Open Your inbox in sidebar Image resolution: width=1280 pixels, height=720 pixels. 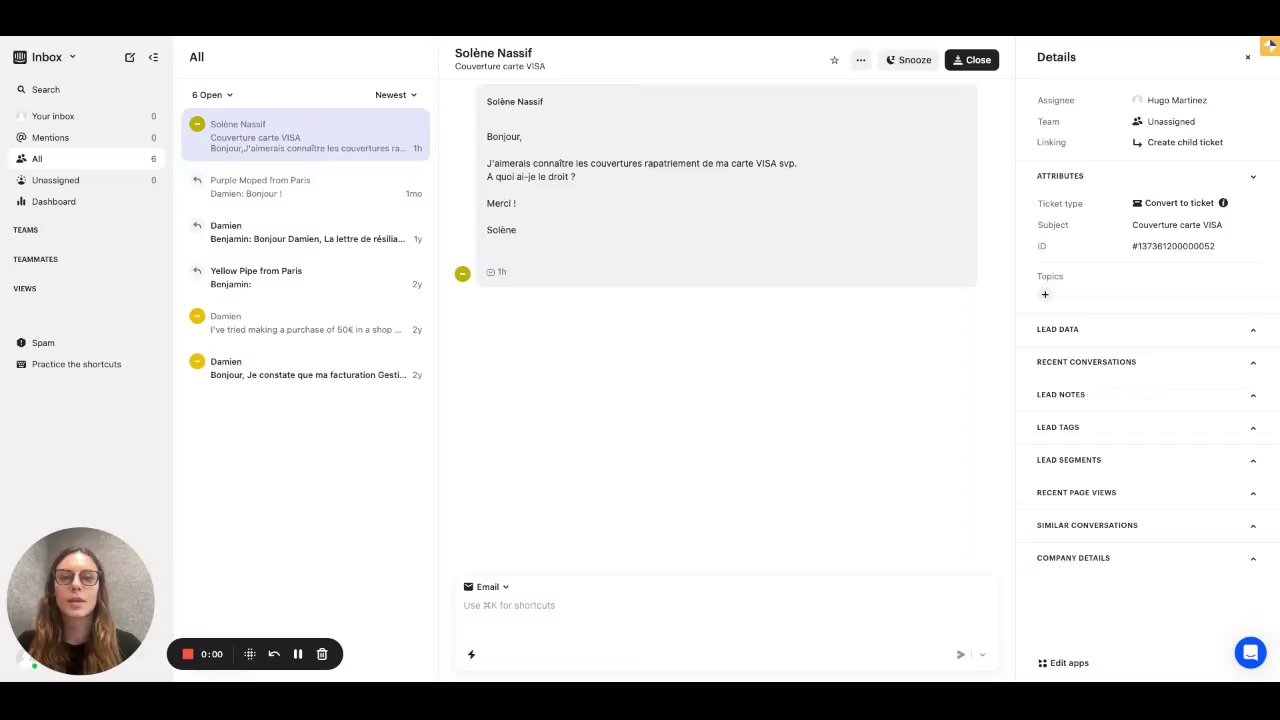tap(86, 116)
